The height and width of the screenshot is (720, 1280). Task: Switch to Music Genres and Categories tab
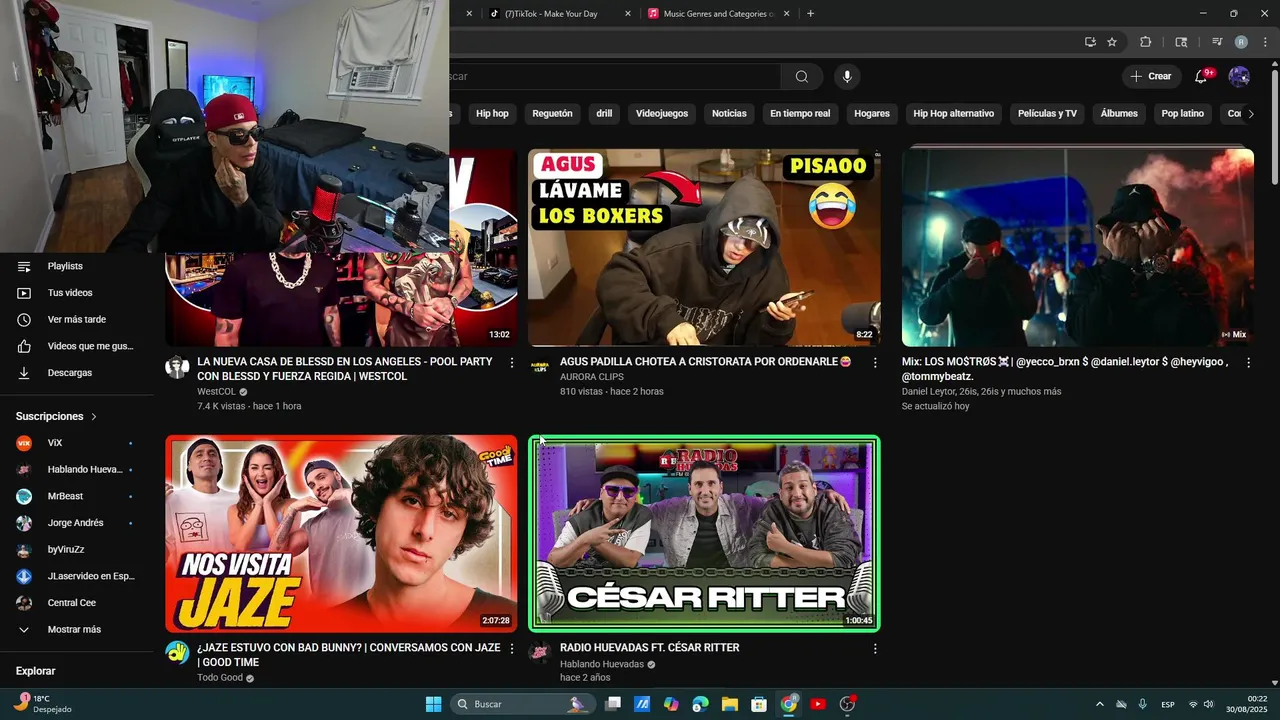(720, 14)
